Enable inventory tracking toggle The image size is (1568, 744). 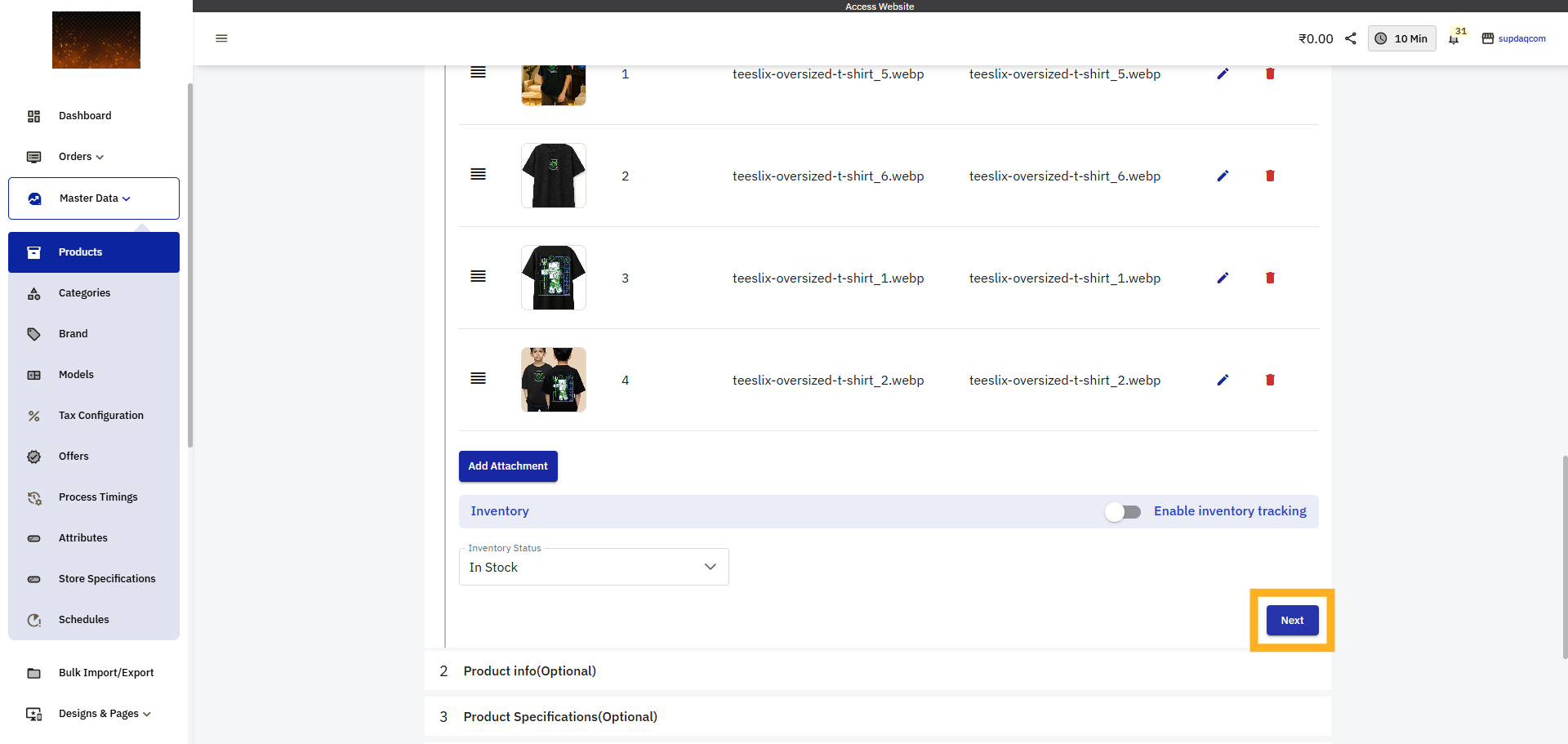pyautogui.click(x=1123, y=512)
